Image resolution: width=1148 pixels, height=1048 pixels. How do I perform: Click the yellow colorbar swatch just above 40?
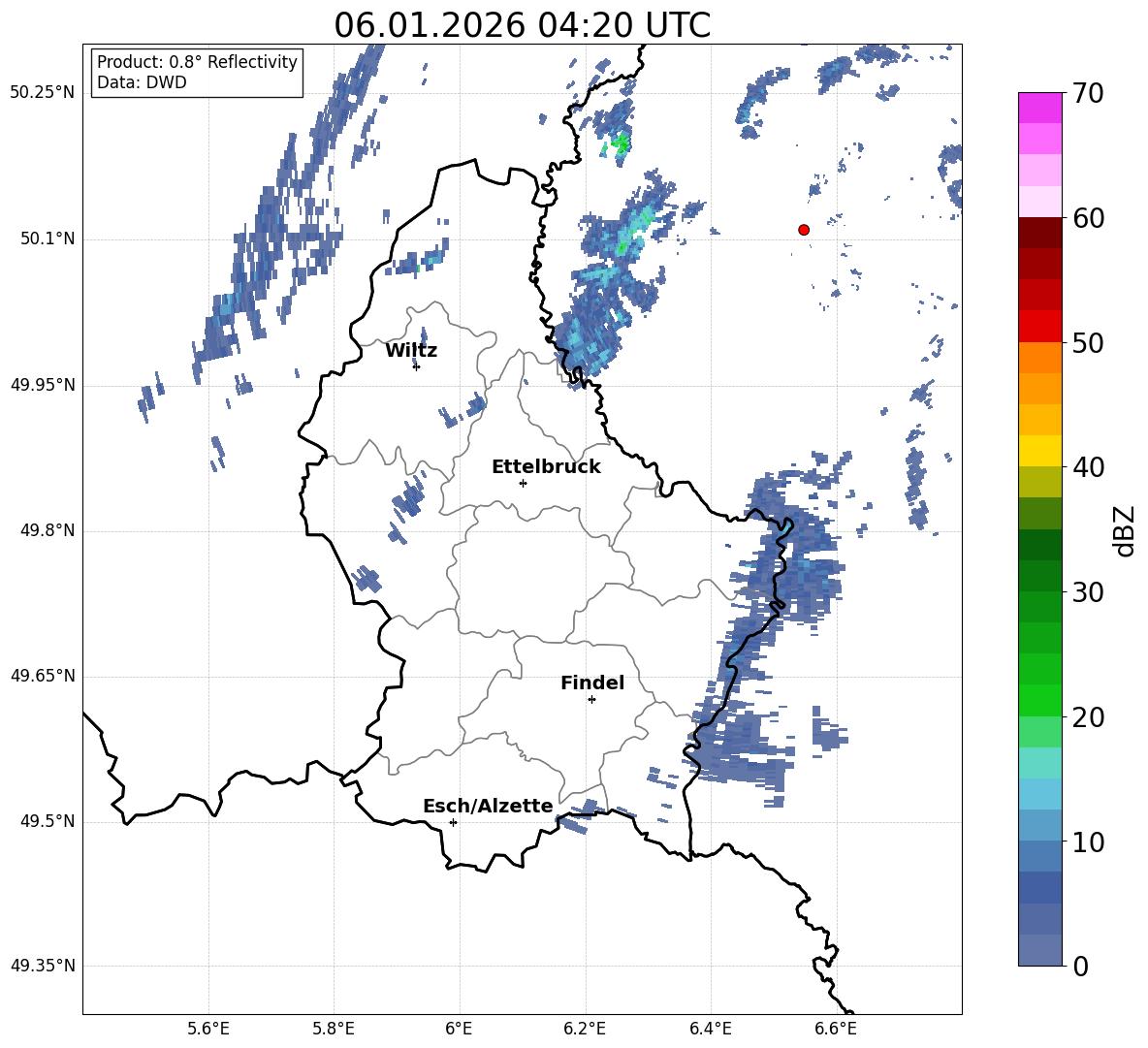point(1039,451)
